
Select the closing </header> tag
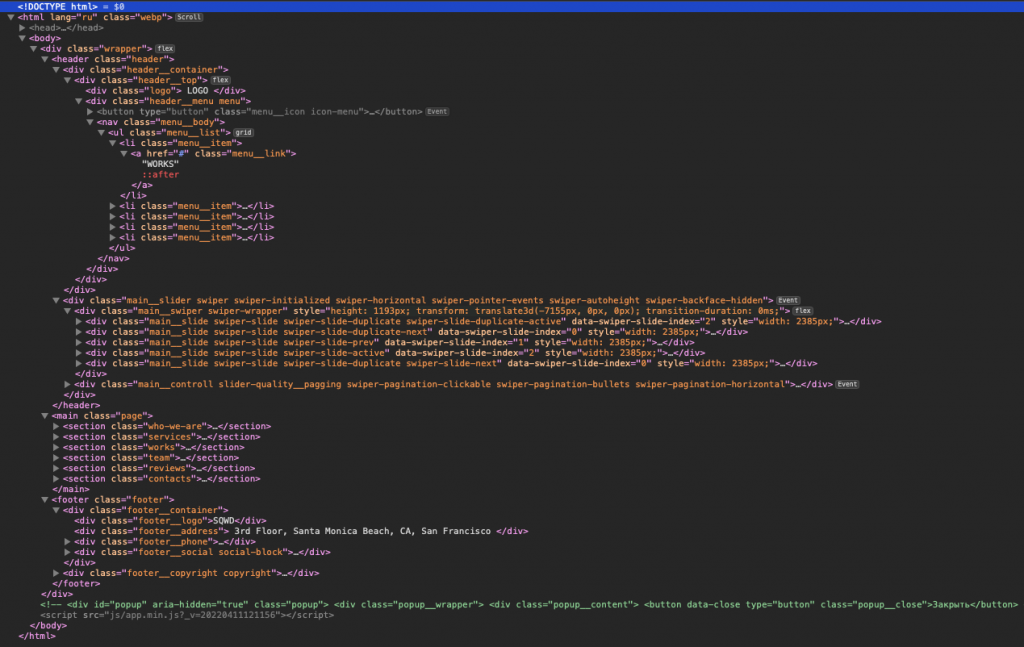(76, 405)
